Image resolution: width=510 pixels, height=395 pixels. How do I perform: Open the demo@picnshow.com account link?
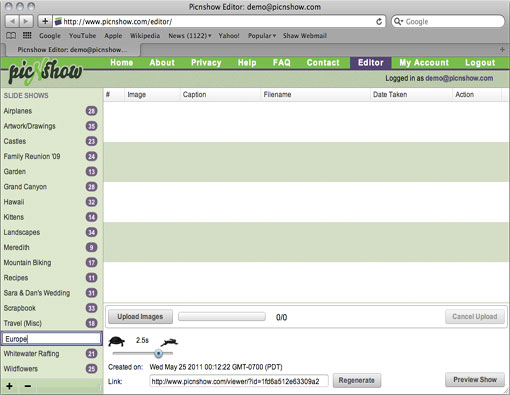click(x=459, y=78)
